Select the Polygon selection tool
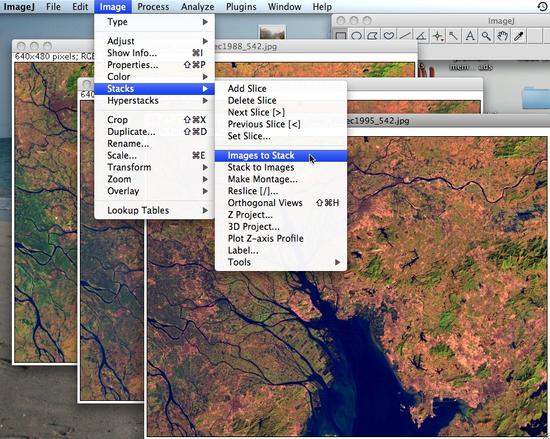The width and height of the screenshot is (550, 439). tap(373, 36)
